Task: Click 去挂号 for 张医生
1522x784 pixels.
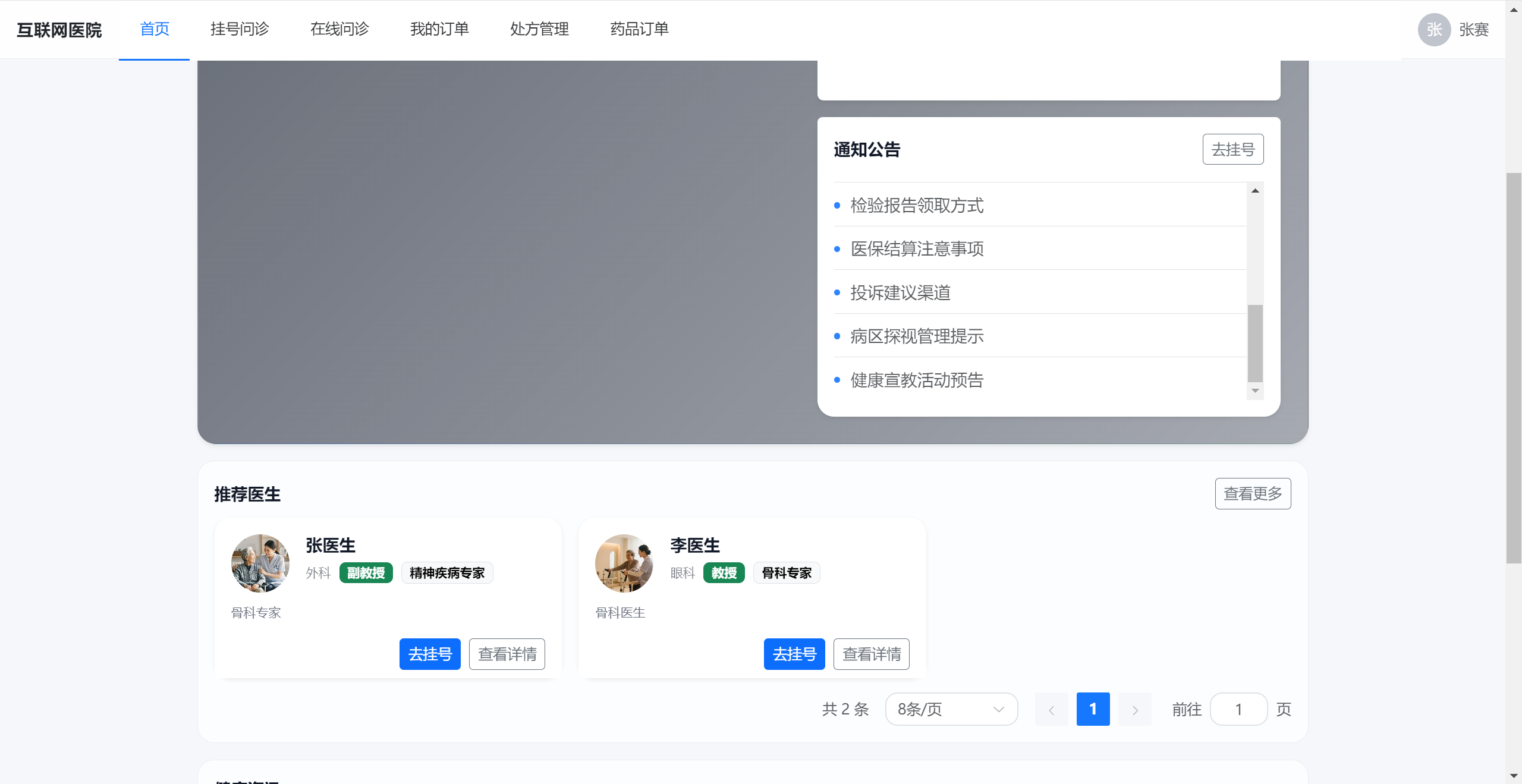Action: pos(429,654)
